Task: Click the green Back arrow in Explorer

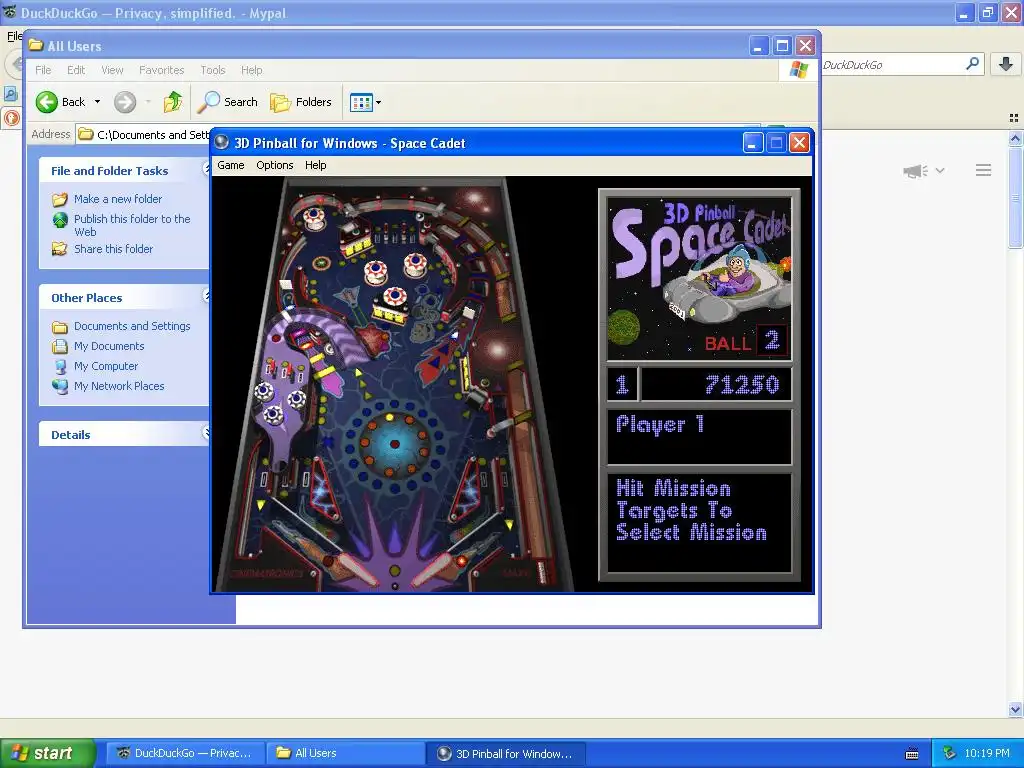Action: [46, 102]
